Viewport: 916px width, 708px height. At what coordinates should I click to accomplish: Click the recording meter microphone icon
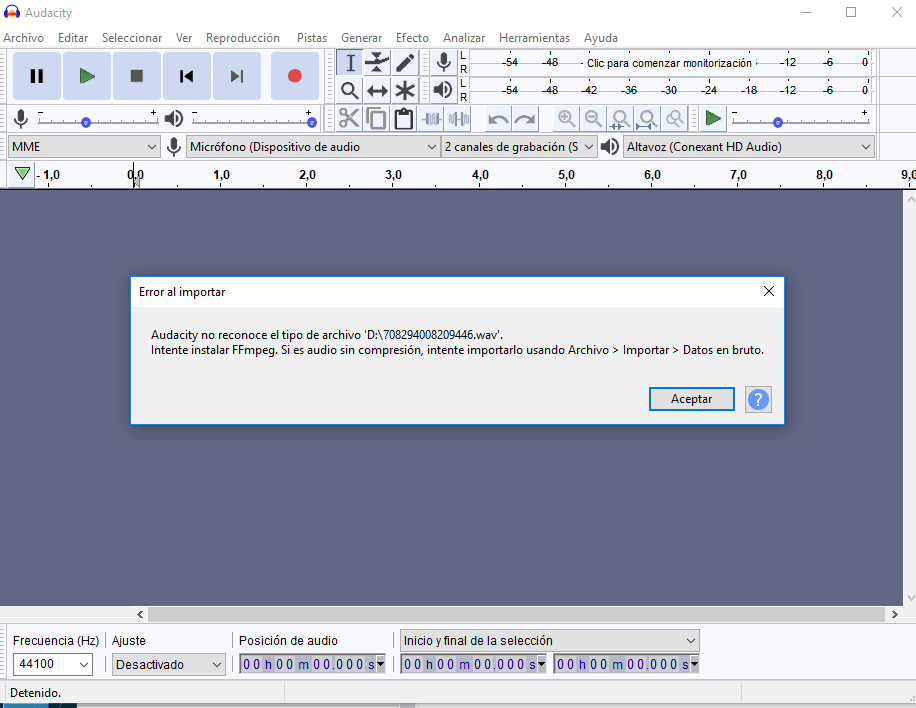click(x=444, y=62)
